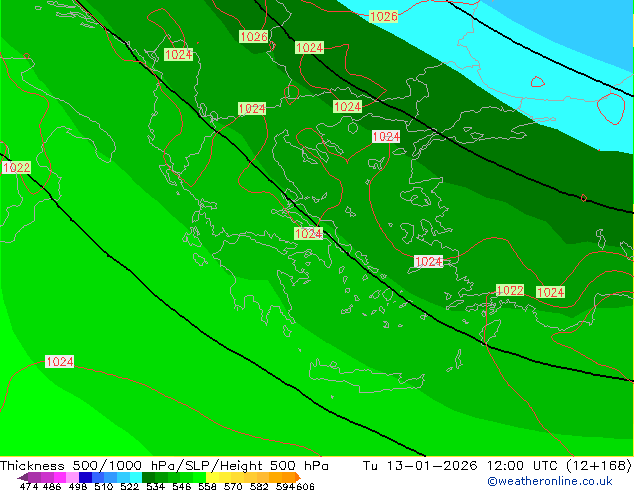Viewport: 634px width, 490px height.
Task: Select the chart title 'Thickness 500/1000 hPa/SLP/Height 500 hPa'
Action: pyautogui.click(x=164, y=466)
